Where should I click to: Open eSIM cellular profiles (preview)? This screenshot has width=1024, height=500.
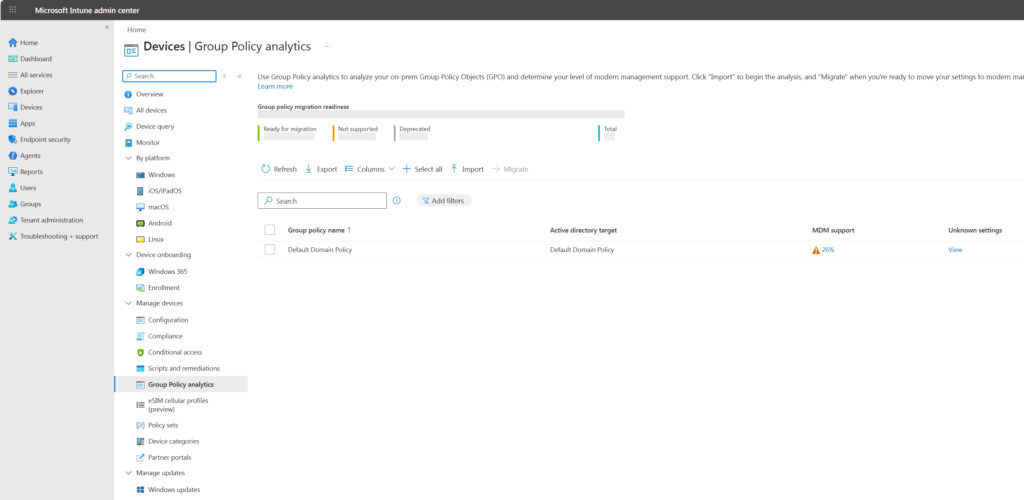180,405
